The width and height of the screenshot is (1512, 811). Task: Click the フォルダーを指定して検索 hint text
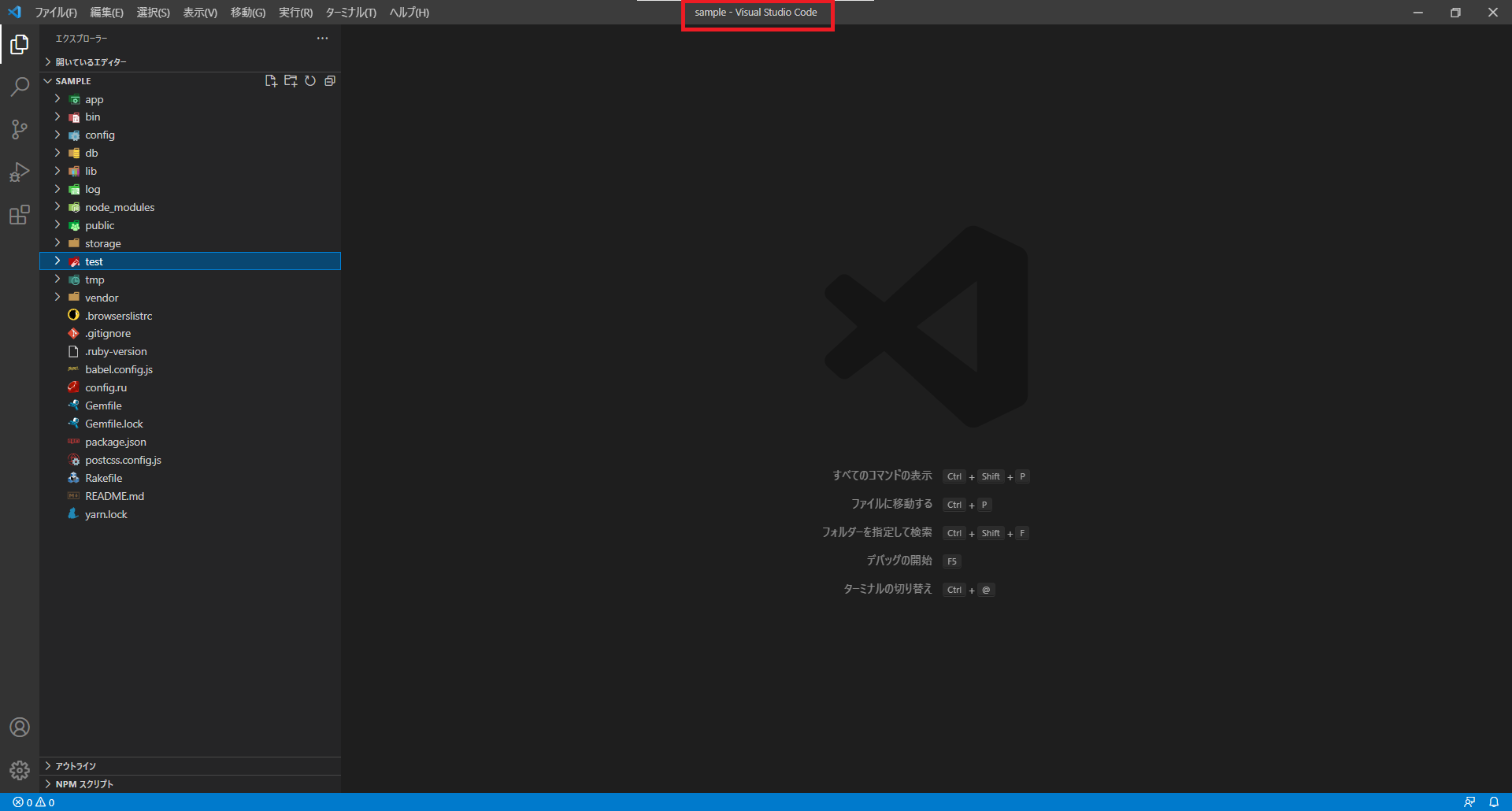click(x=877, y=532)
